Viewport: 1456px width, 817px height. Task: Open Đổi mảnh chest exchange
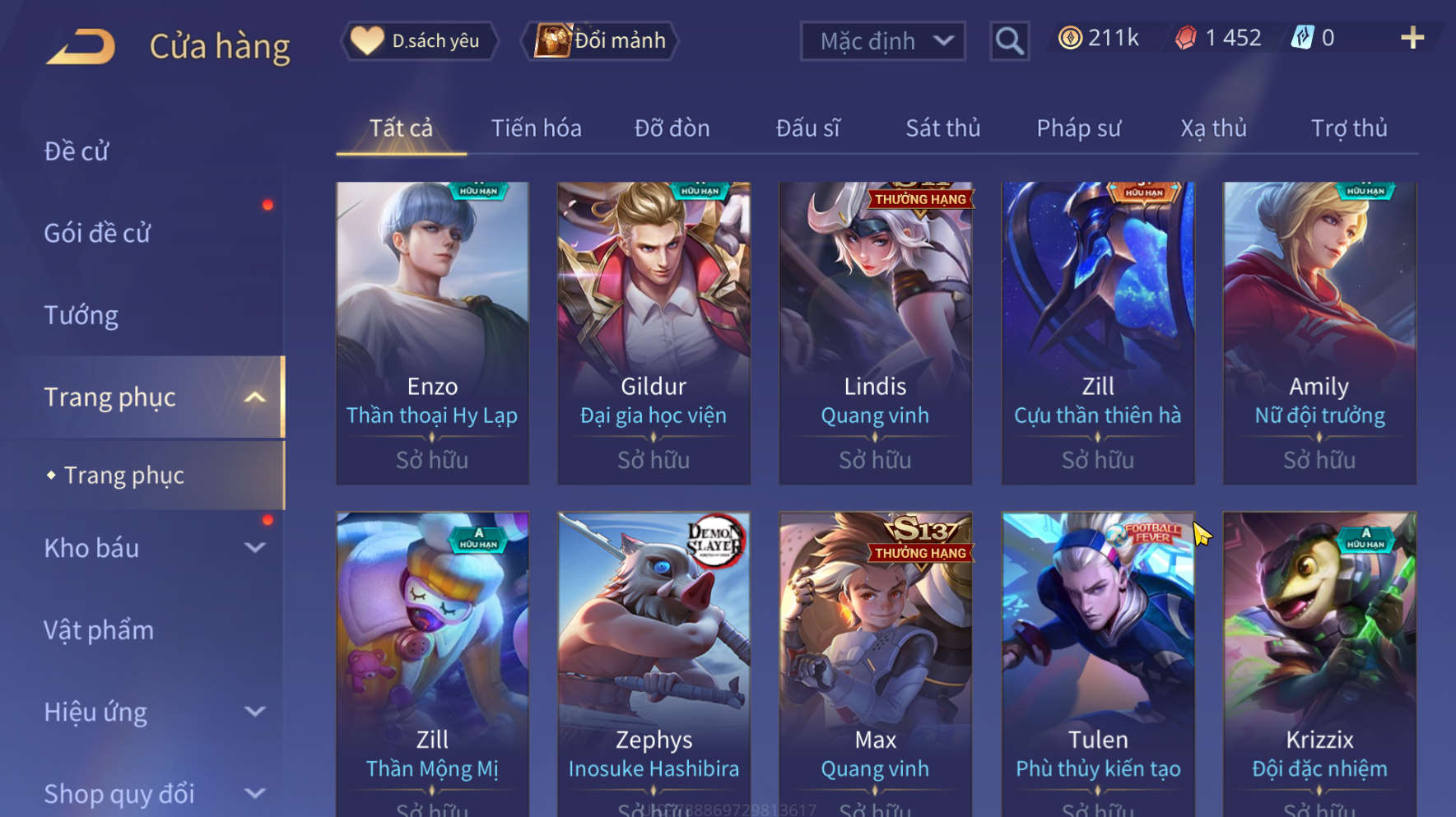(x=600, y=40)
